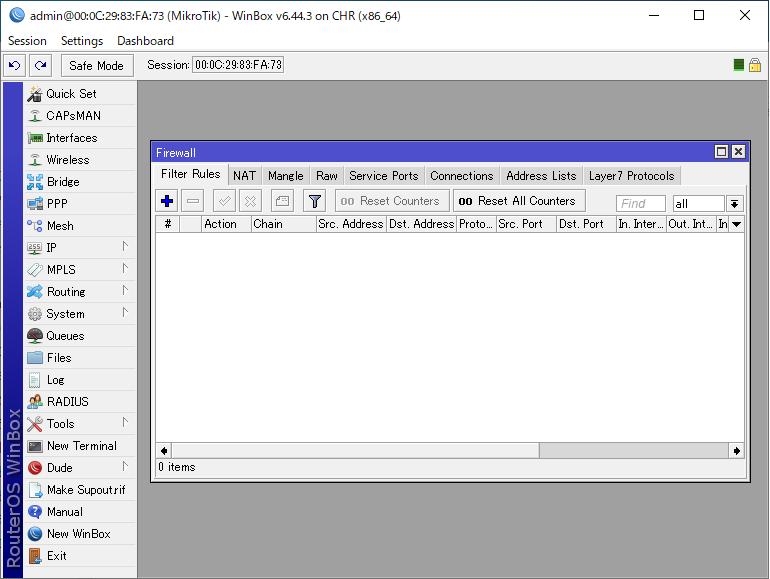Screen dimensions: 770x579
Task: Switch to the NAT tab
Action: (245, 176)
